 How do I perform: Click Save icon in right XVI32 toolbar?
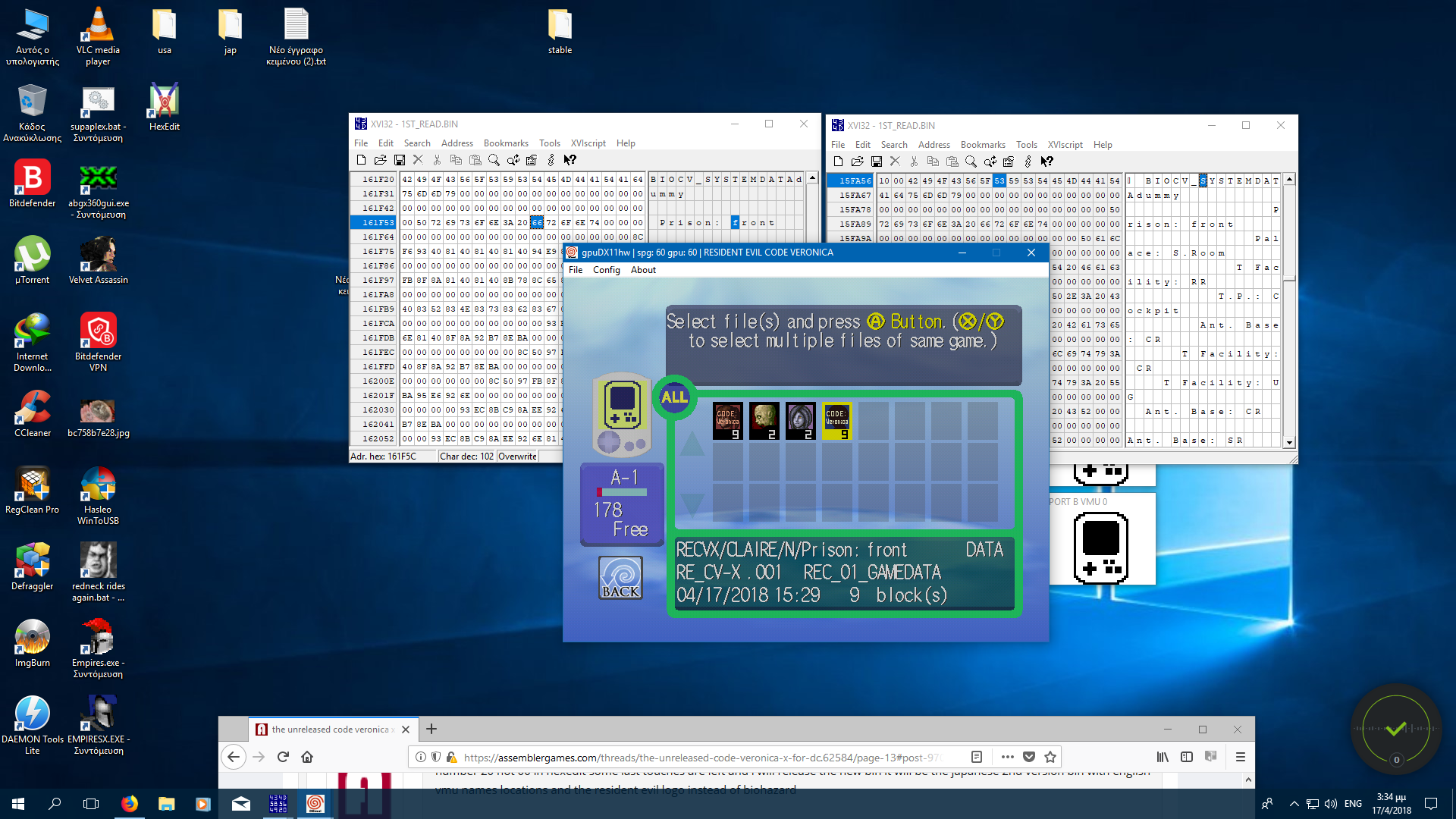point(877,162)
